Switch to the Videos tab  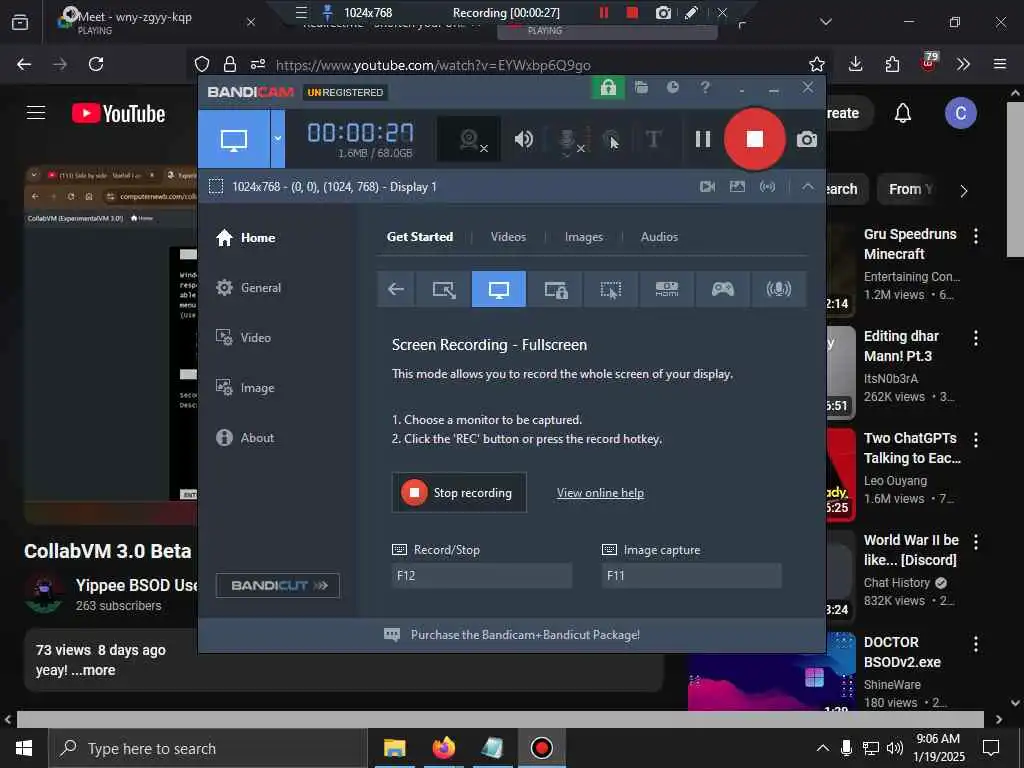tap(508, 237)
